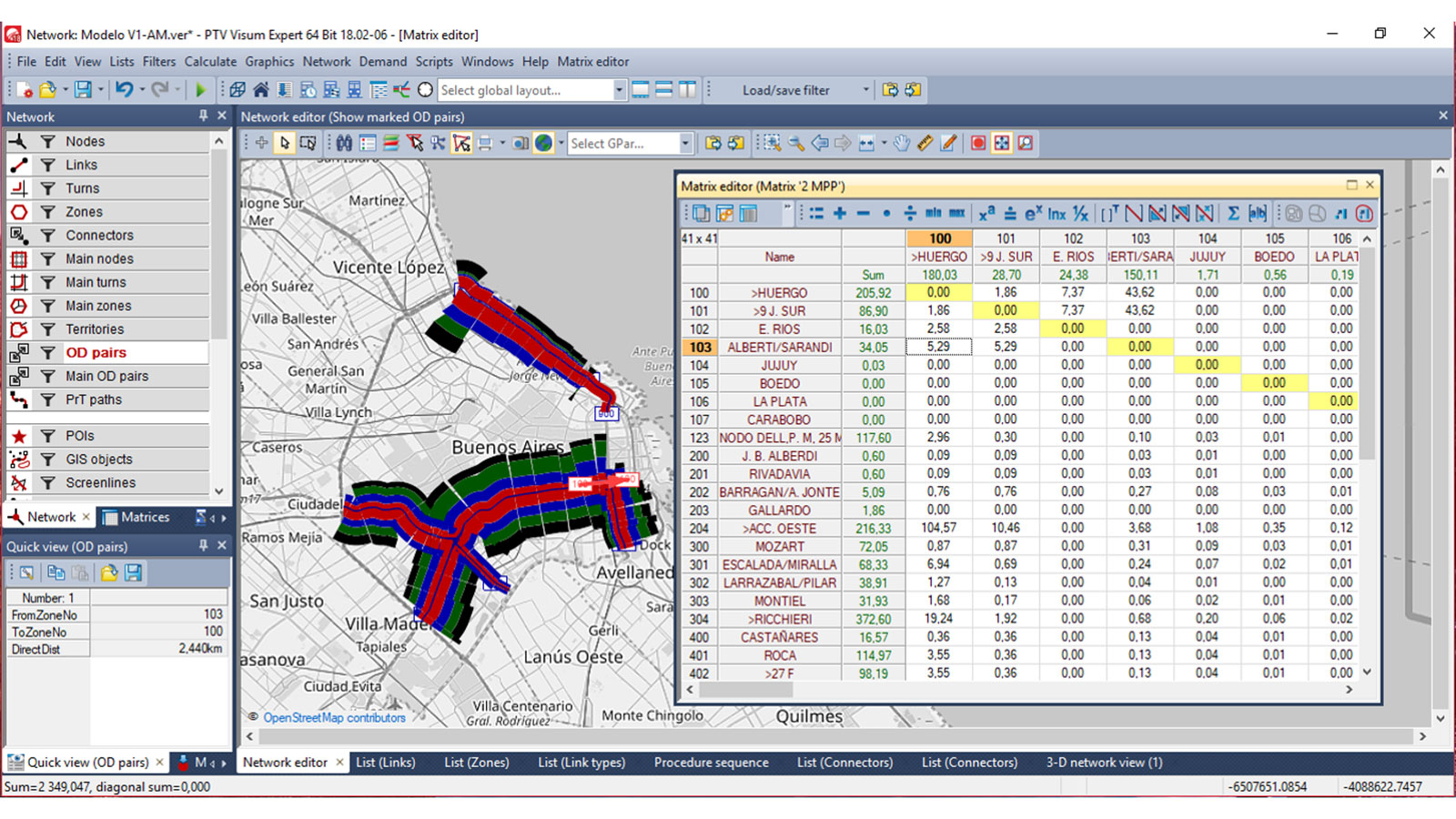1456x819 pixels.
Task: Toggle the Nodes filter funnel
Action: point(47,141)
